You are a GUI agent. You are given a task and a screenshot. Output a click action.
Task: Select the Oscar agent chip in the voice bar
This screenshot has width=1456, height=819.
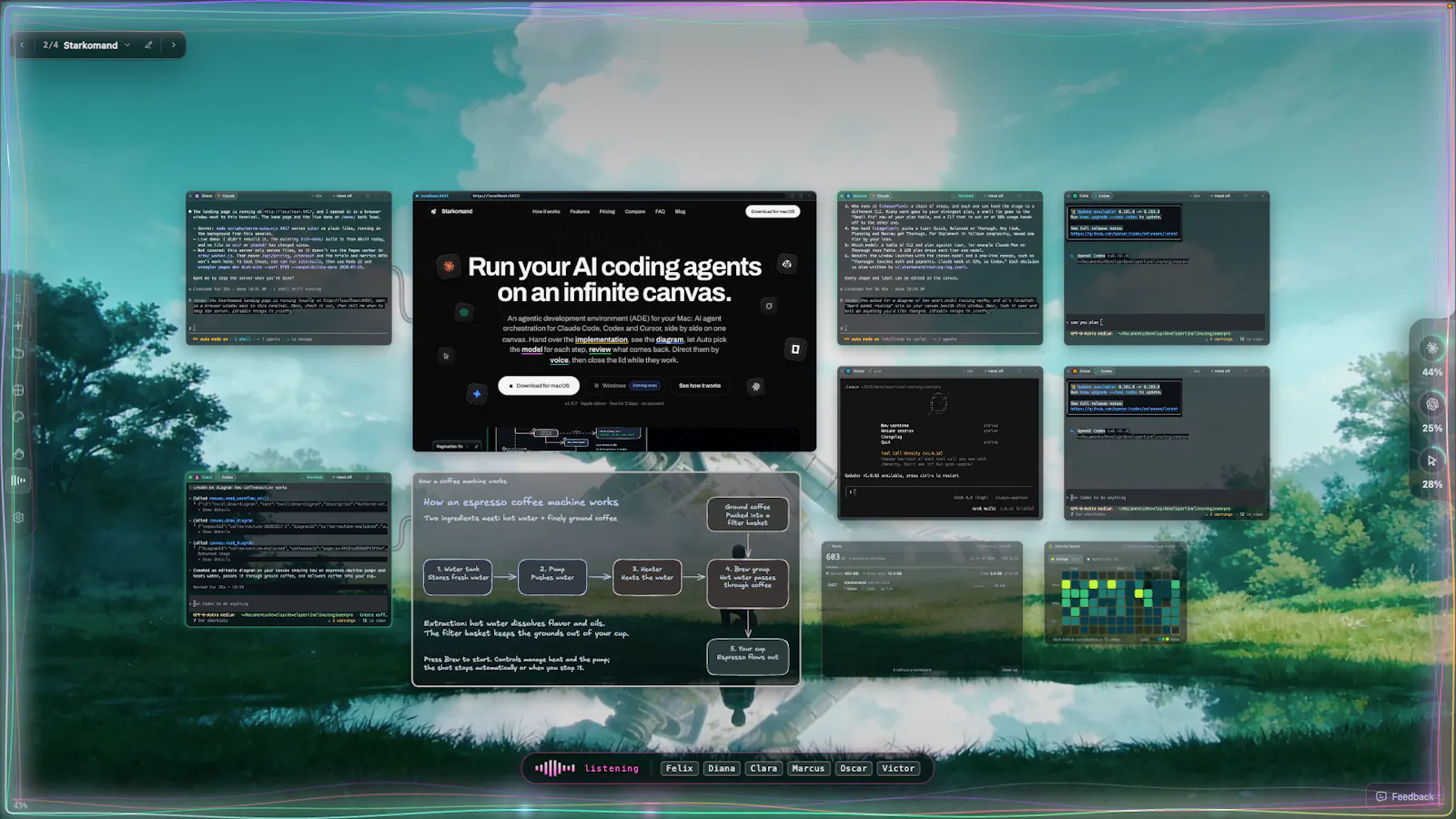(854, 768)
